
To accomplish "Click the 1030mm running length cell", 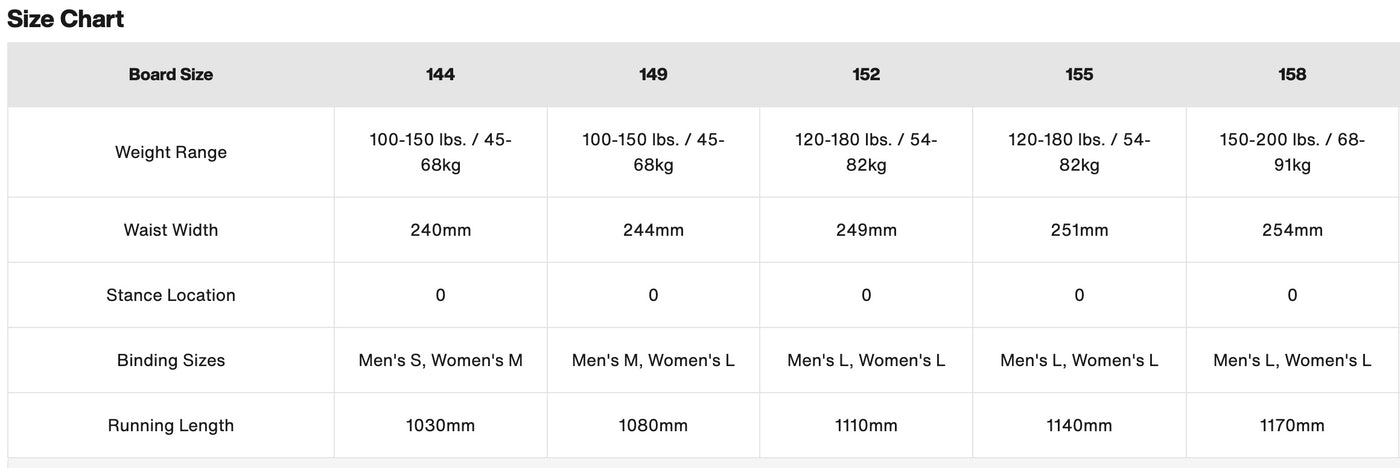I will coord(440,425).
